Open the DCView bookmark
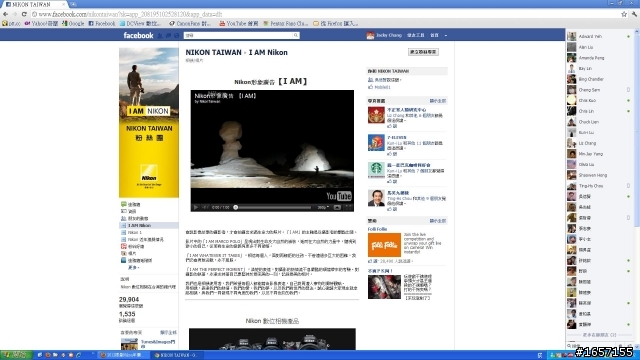 [x=140, y=24]
